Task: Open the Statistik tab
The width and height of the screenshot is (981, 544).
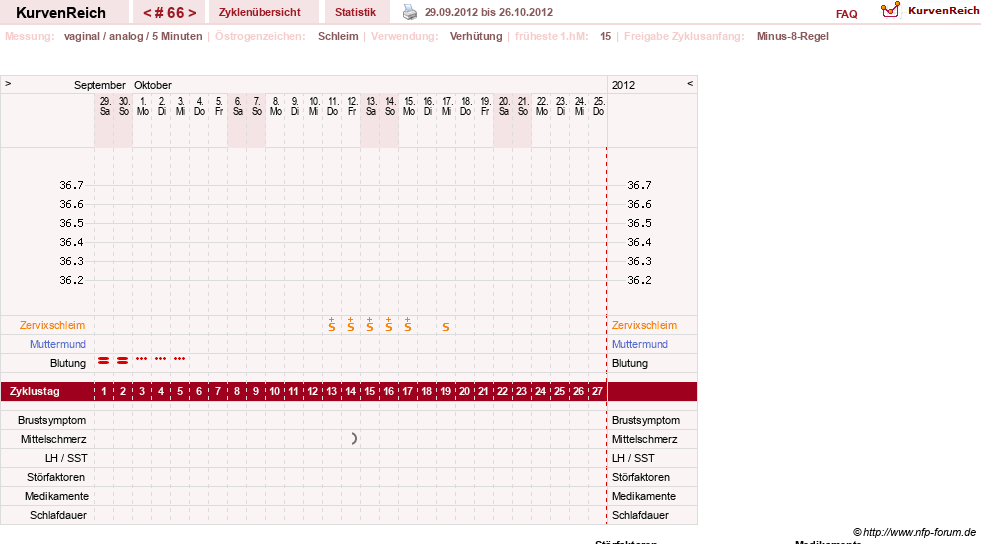Action: (355, 12)
